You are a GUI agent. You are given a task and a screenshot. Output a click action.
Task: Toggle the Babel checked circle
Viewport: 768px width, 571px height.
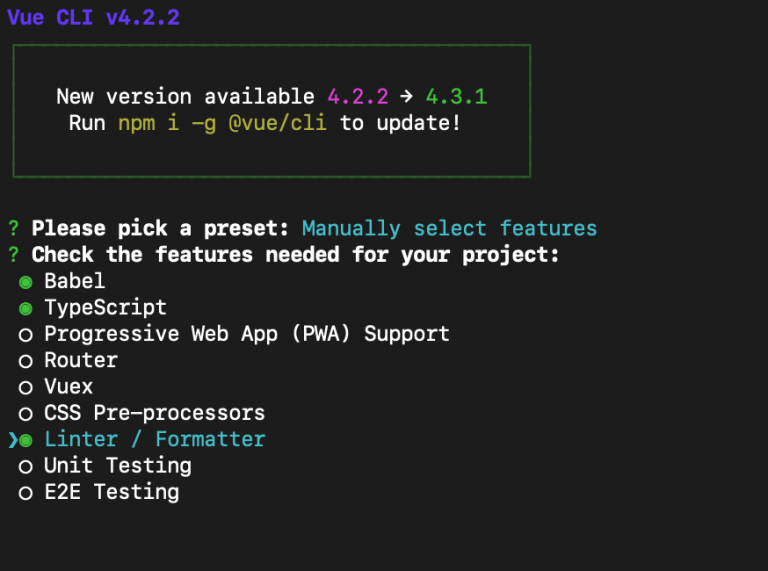pos(25,283)
